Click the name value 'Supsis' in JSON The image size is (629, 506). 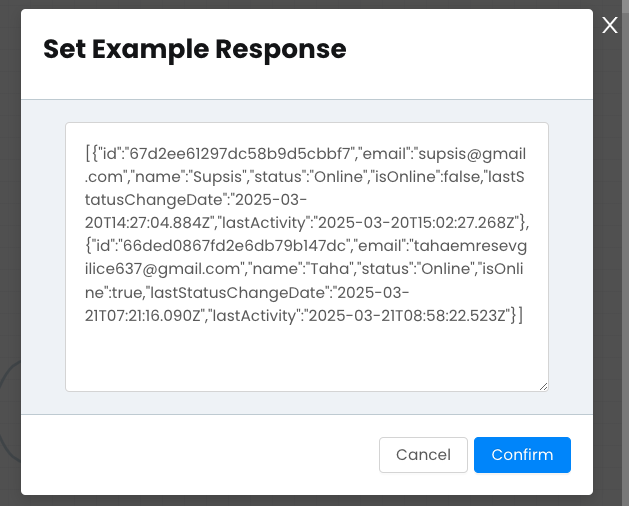pyautogui.click(x=218, y=177)
